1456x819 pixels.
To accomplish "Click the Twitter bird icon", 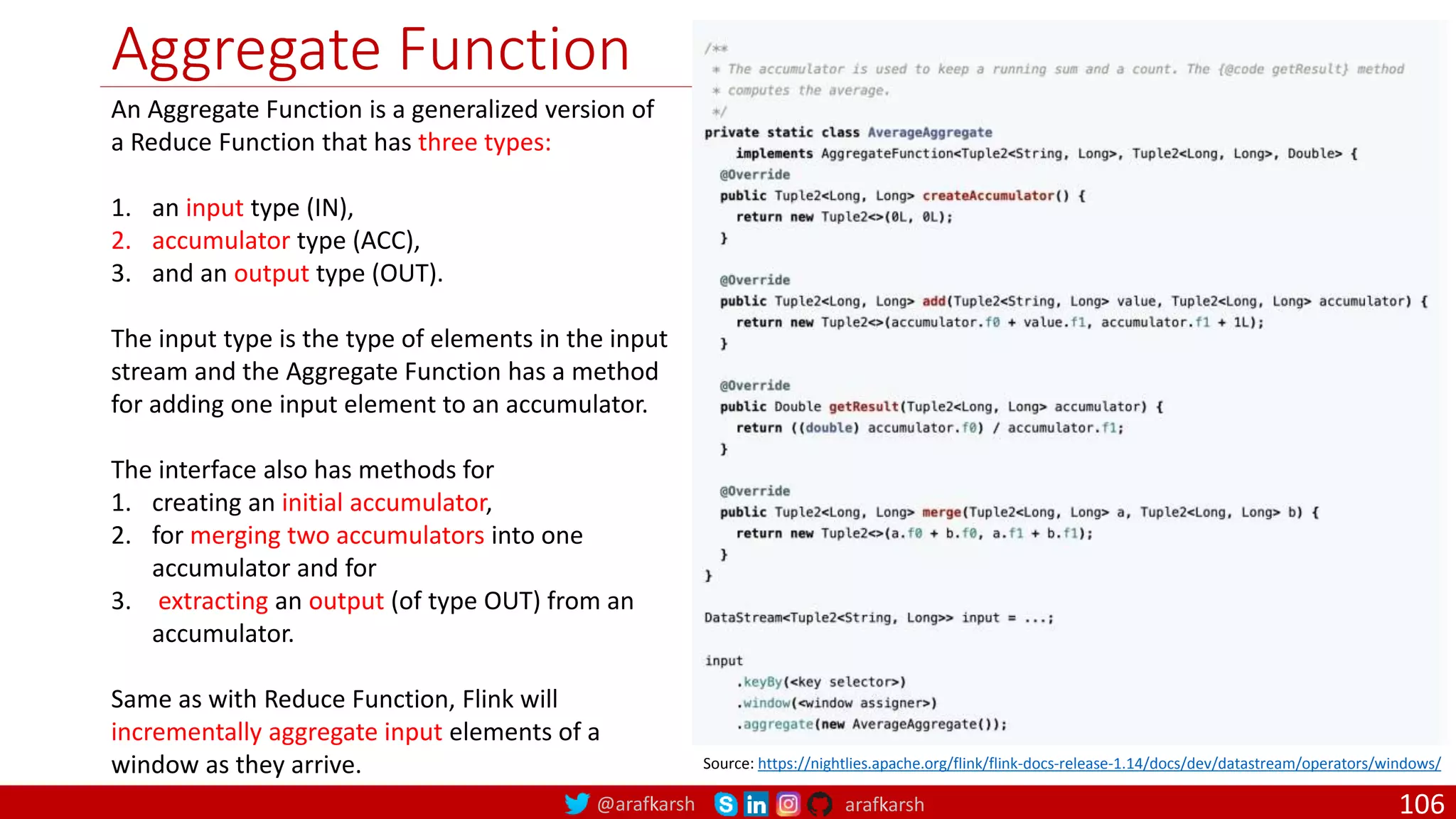I will [576, 804].
